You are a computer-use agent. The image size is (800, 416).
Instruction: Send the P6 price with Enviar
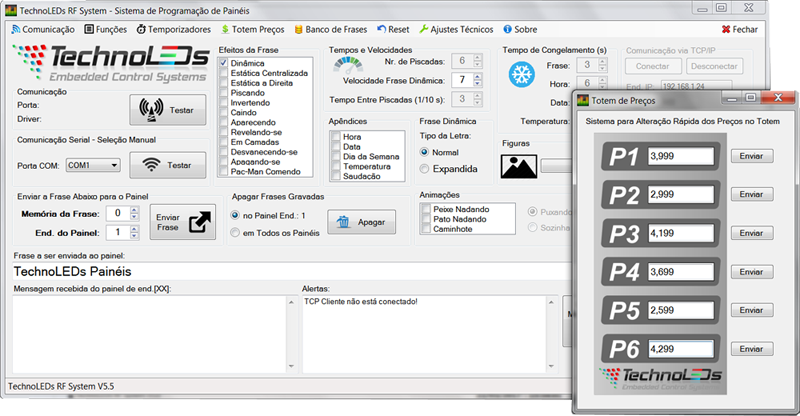(752, 349)
